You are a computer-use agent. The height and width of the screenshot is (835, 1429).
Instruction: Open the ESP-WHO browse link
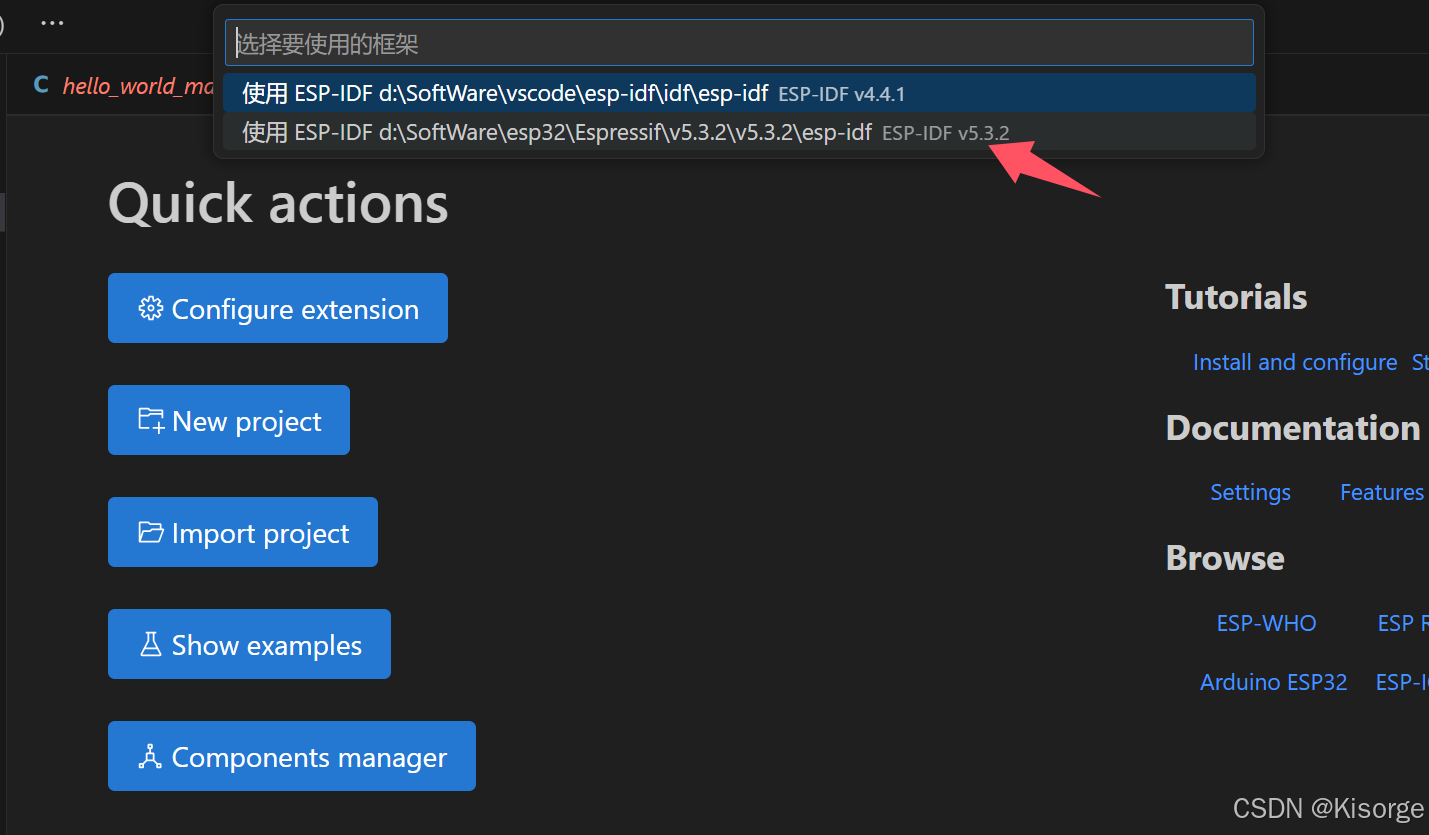tap(1266, 623)
